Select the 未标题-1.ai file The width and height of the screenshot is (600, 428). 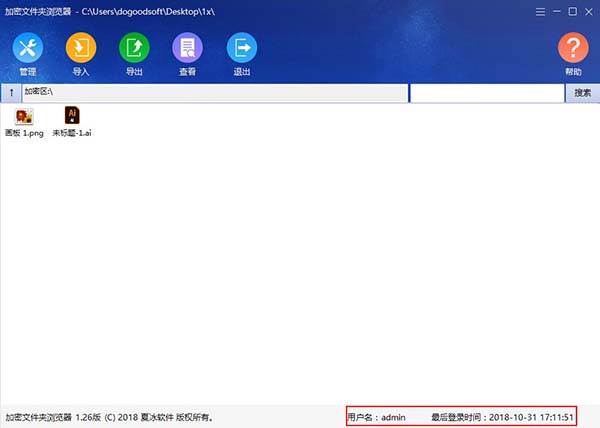pos(72,122)
